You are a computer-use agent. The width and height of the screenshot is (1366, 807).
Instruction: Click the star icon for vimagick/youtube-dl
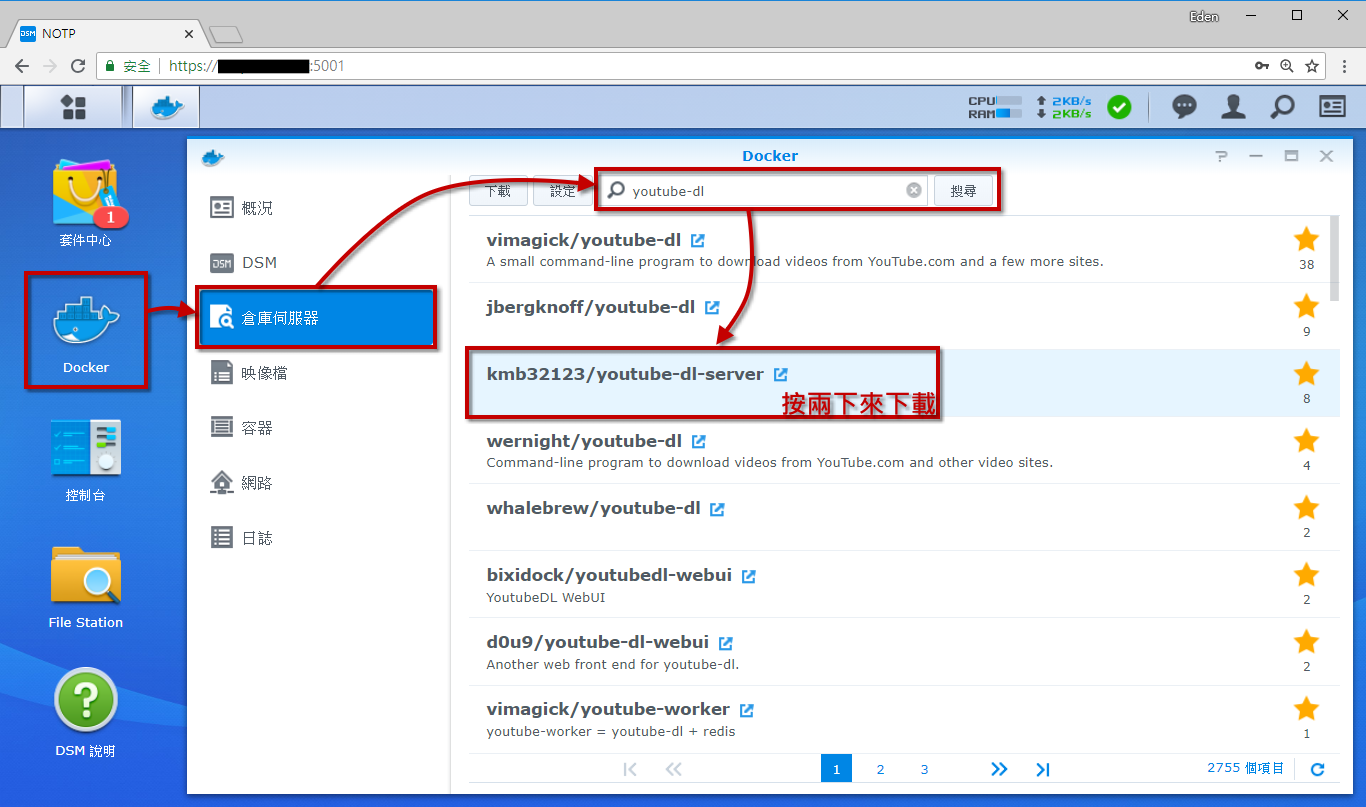(1306, 239)
